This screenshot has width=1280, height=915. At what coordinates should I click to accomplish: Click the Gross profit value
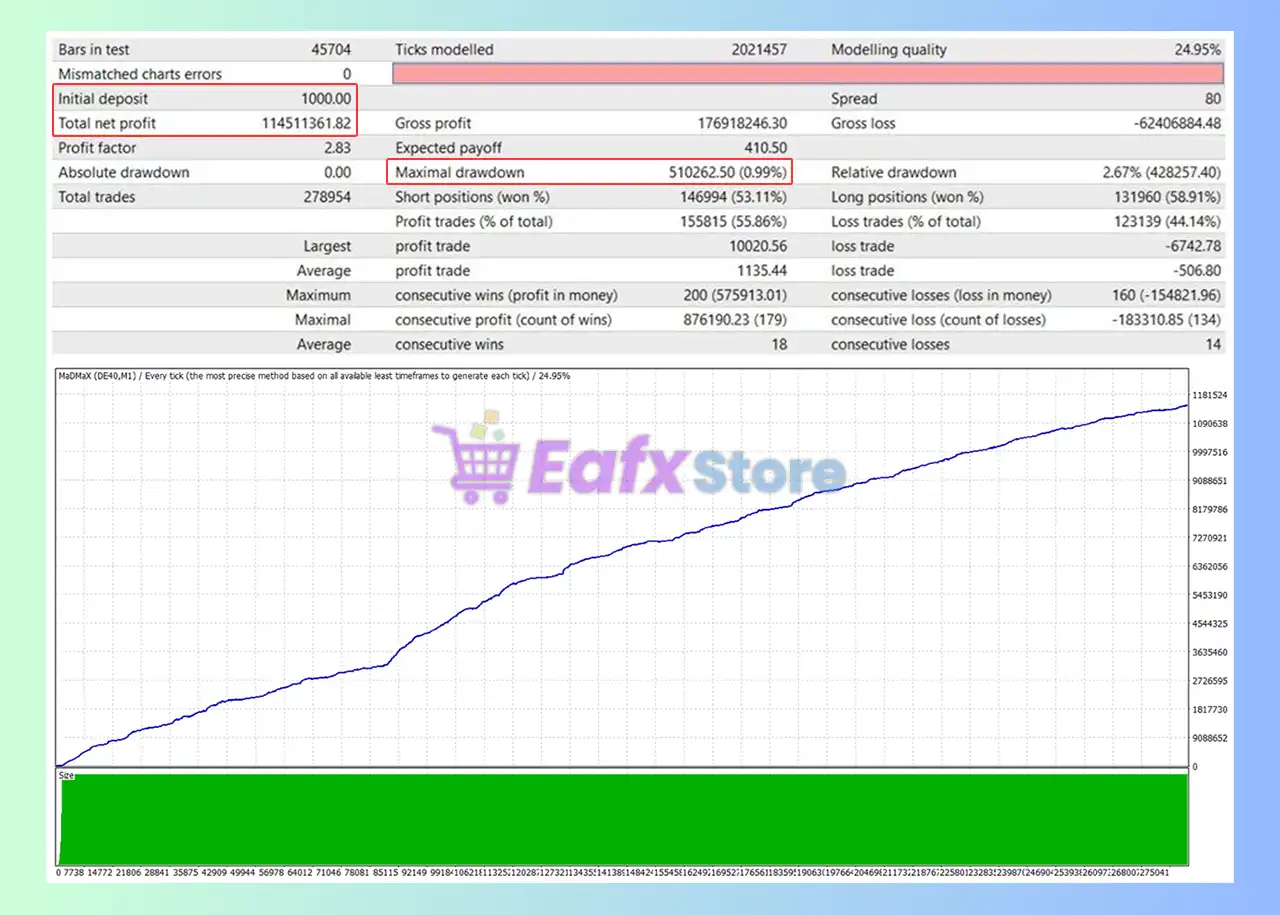point(741,123)
